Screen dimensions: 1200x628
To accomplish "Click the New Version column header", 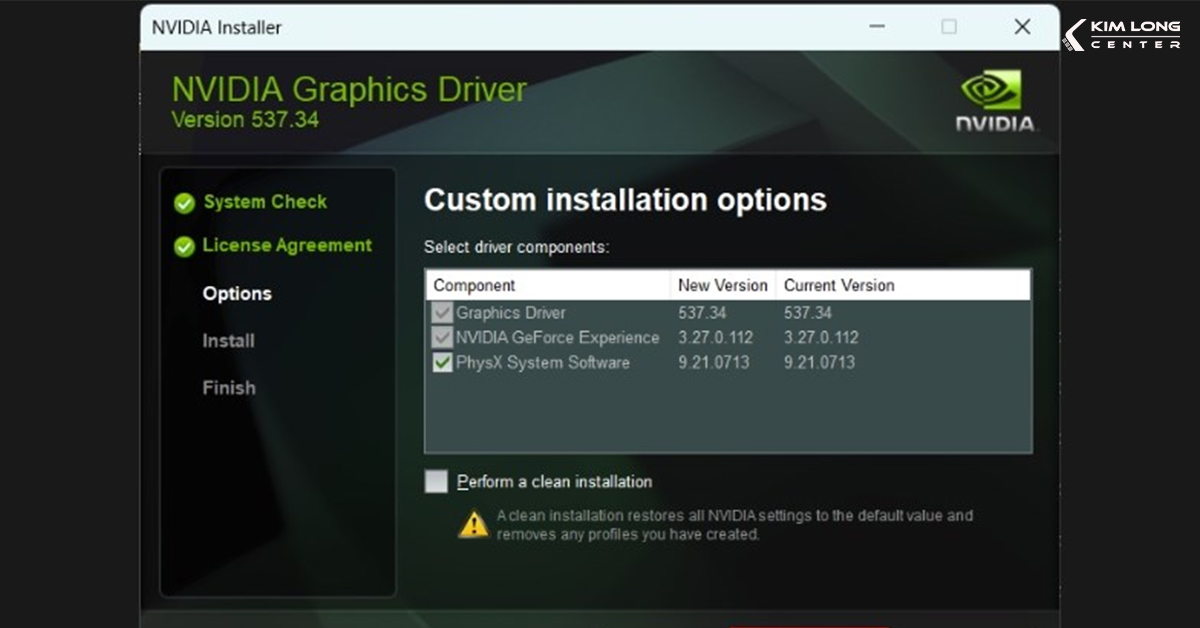I will pos(723,285).
